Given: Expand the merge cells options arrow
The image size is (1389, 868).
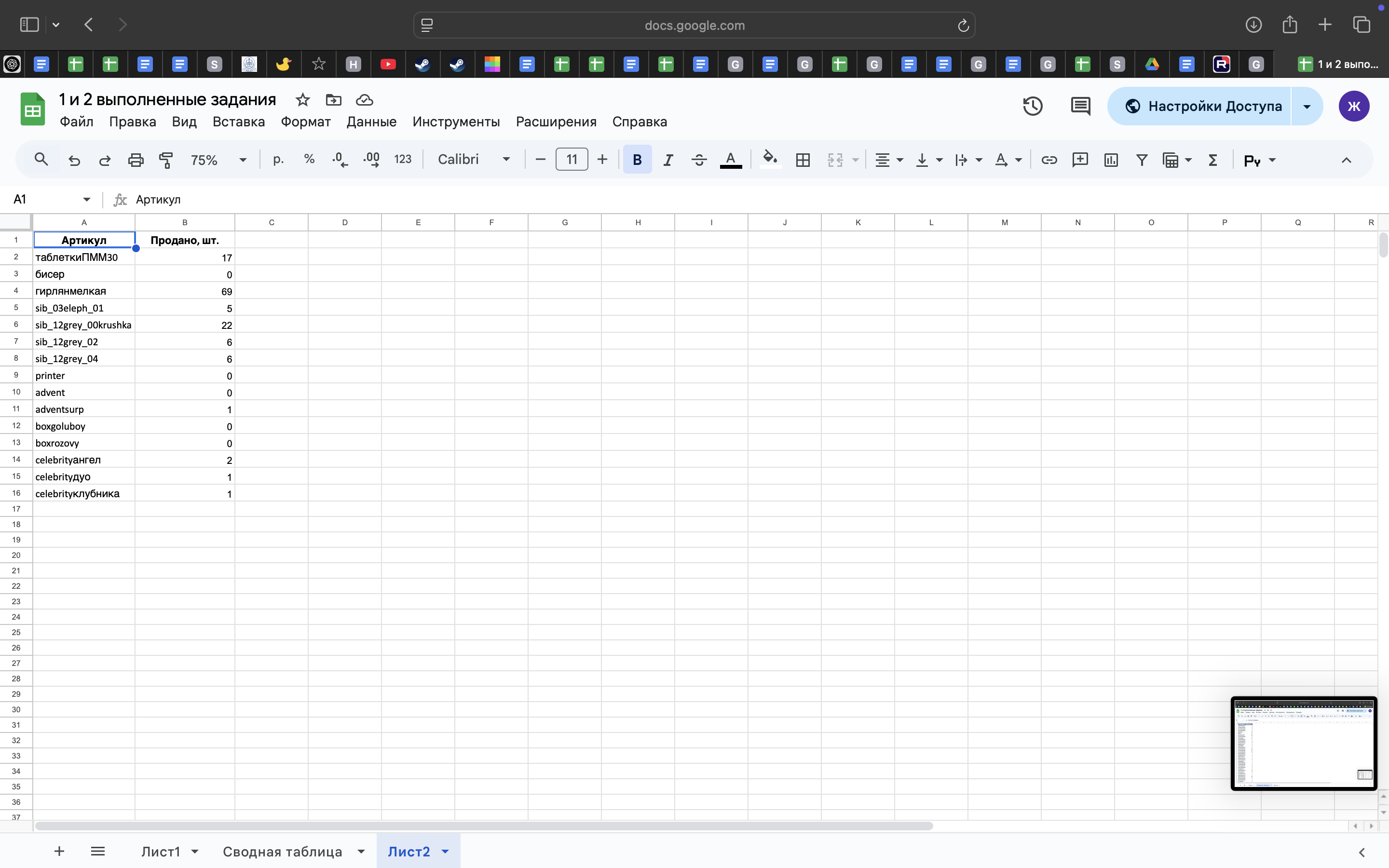Looking at the screenshot, I should click(855, 160).
